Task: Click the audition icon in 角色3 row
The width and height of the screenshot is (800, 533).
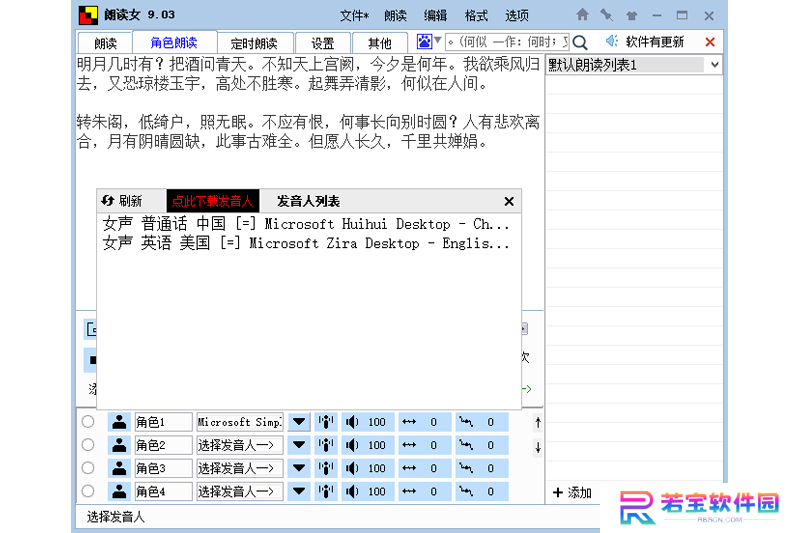Action: 326,468
